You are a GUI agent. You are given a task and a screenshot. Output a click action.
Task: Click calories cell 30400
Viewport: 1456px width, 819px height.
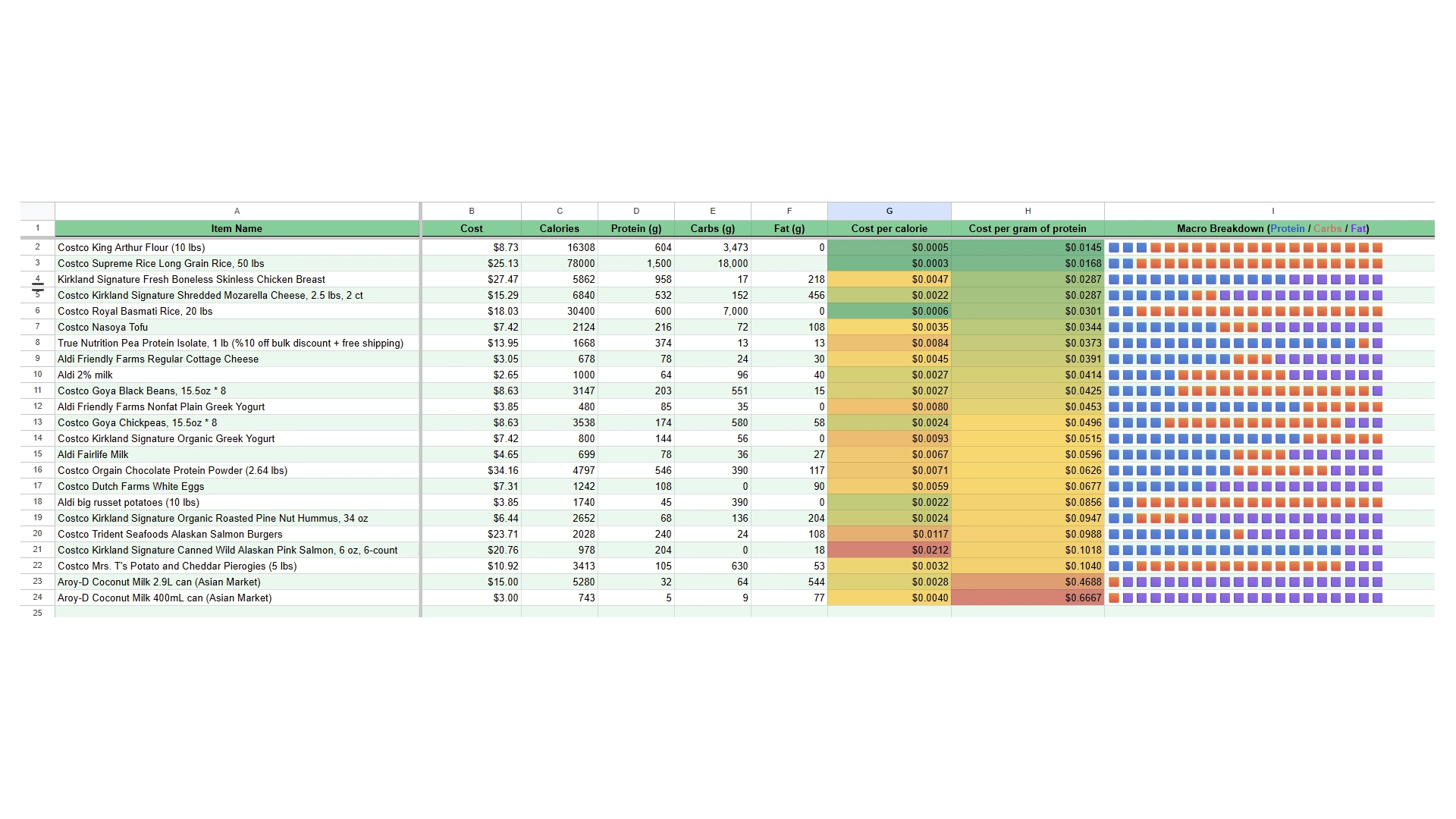(x=559, y=311)
